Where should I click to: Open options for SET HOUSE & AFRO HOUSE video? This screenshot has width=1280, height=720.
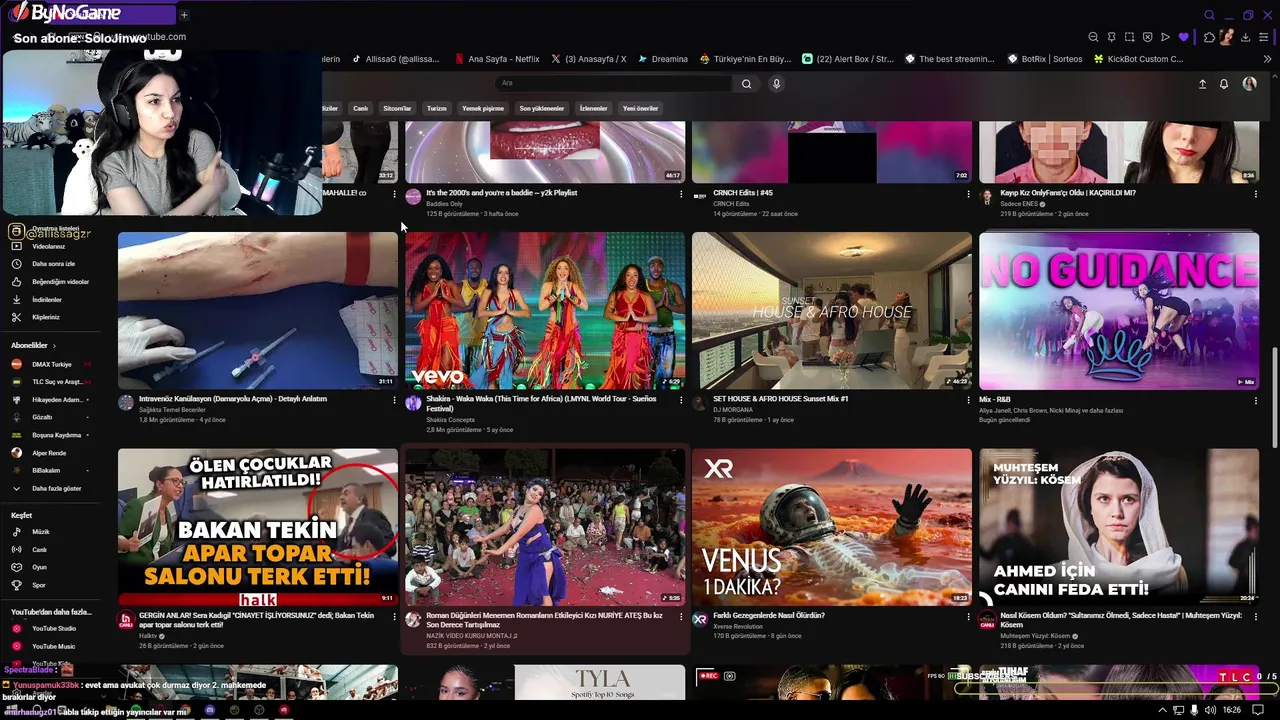point(968,400)
